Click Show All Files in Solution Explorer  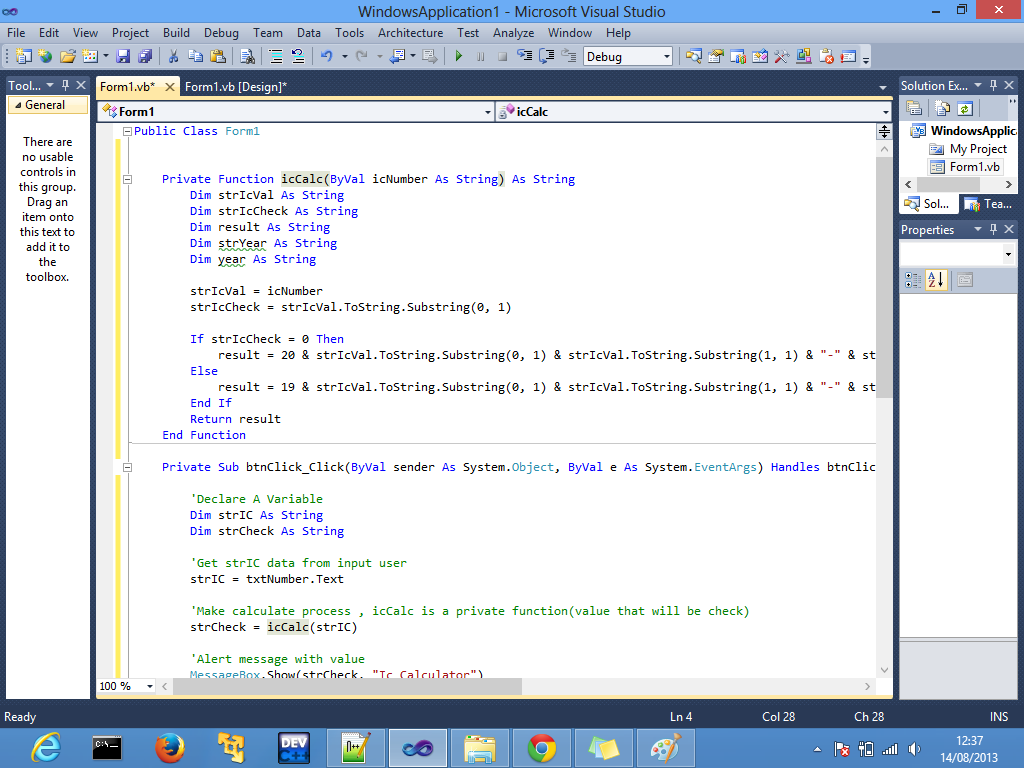click(x=941, y=108)
